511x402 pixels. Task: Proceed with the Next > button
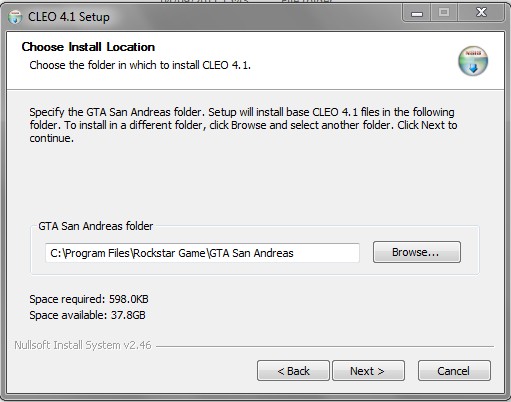[368, 370]
